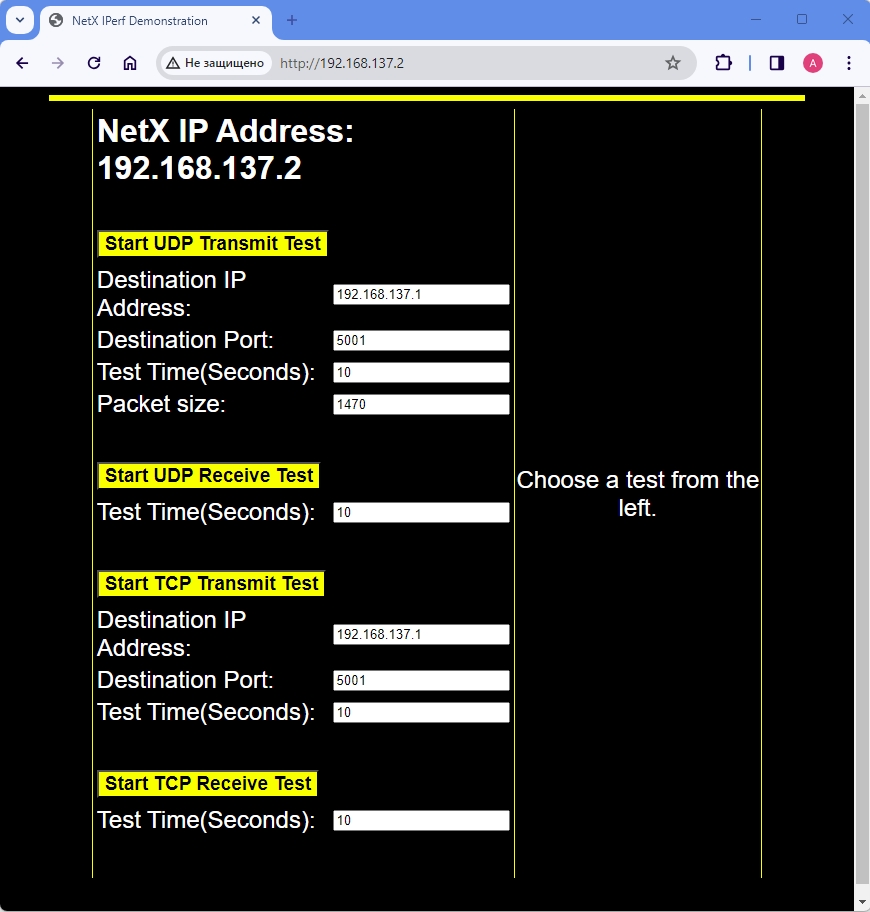Reload the current page
870x912 pixels.
[94, 63]
